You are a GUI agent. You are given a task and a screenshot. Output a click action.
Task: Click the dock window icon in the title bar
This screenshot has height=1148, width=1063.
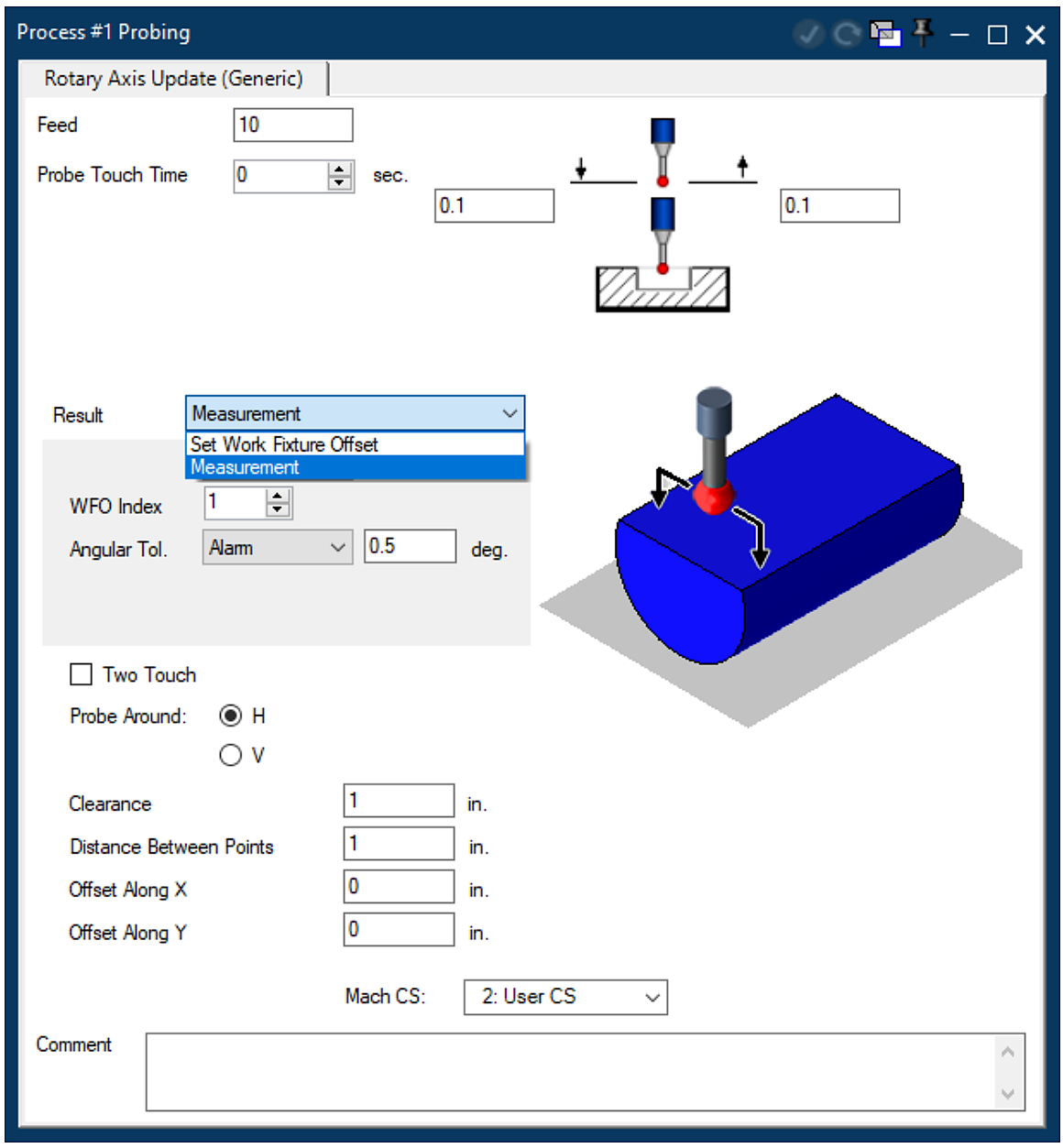(885, 34)
